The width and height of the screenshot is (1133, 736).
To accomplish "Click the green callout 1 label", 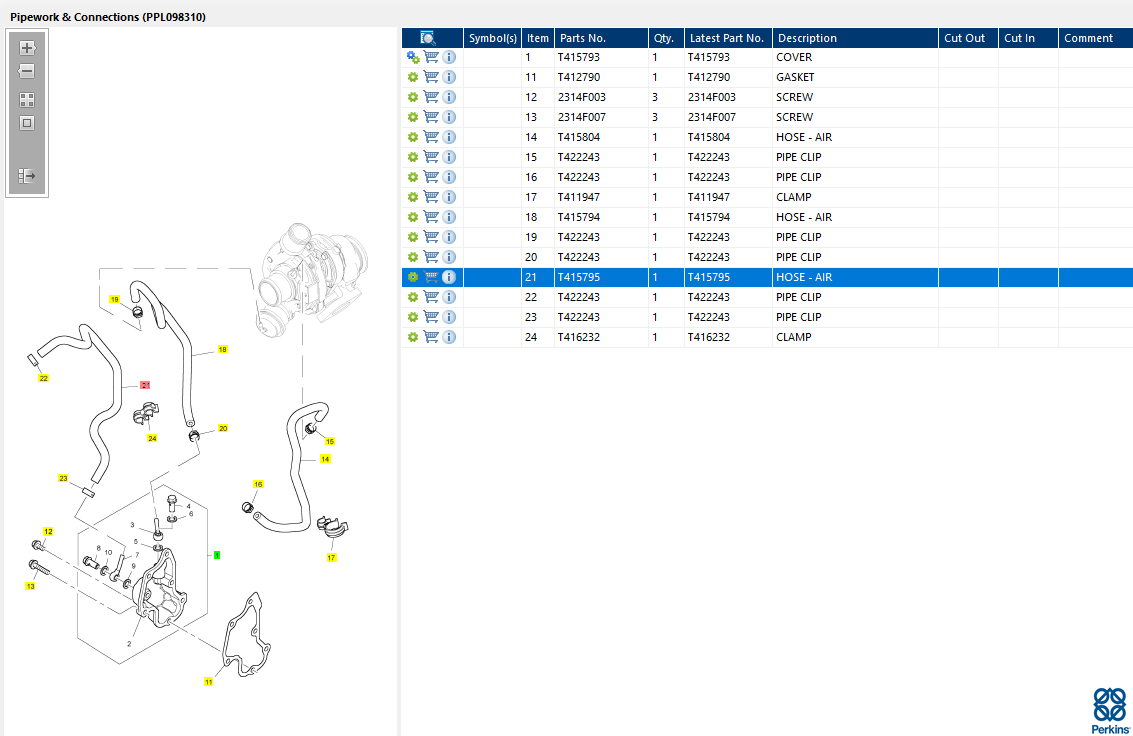I will [x=217, y=555].
